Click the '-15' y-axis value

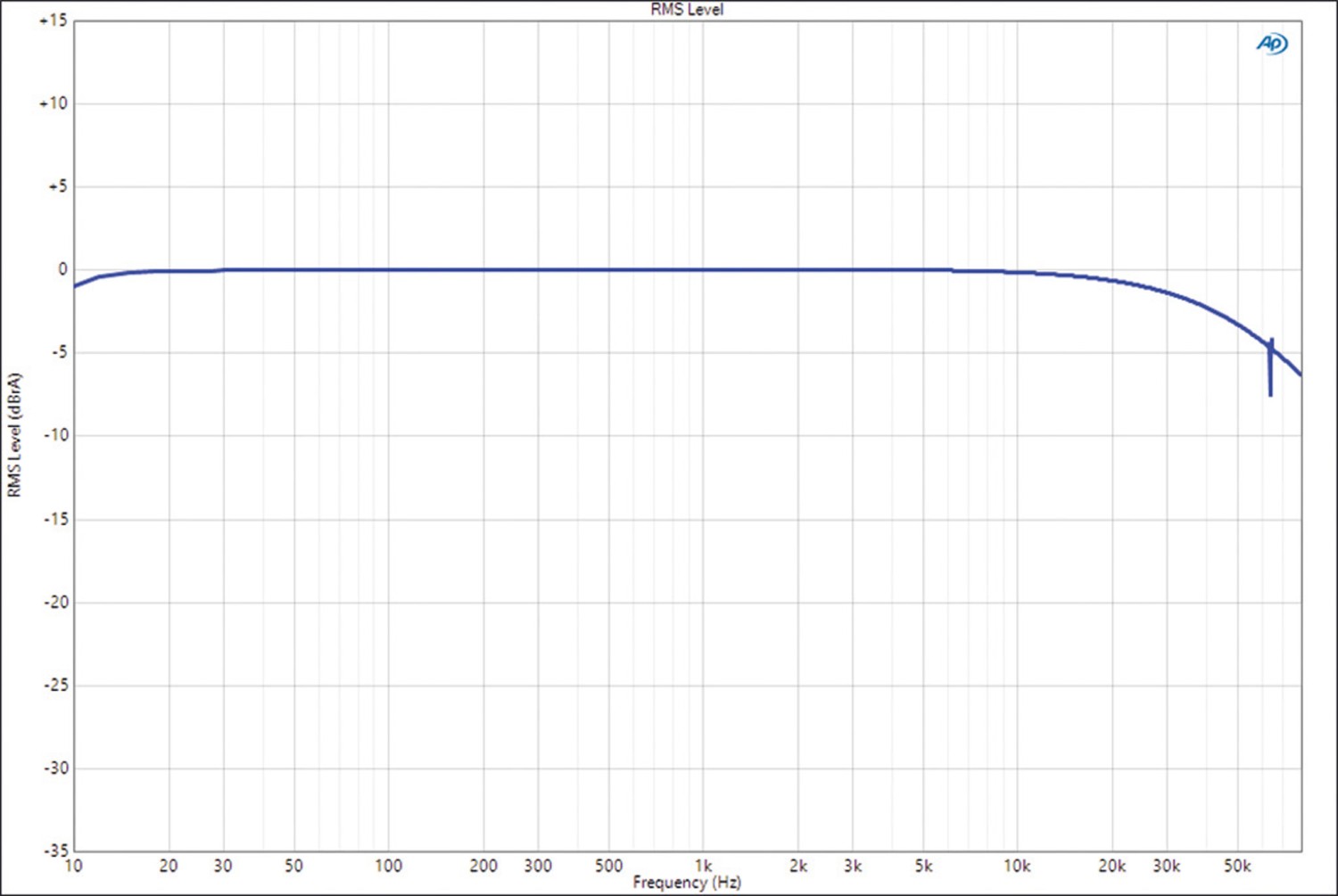[55, 519]
